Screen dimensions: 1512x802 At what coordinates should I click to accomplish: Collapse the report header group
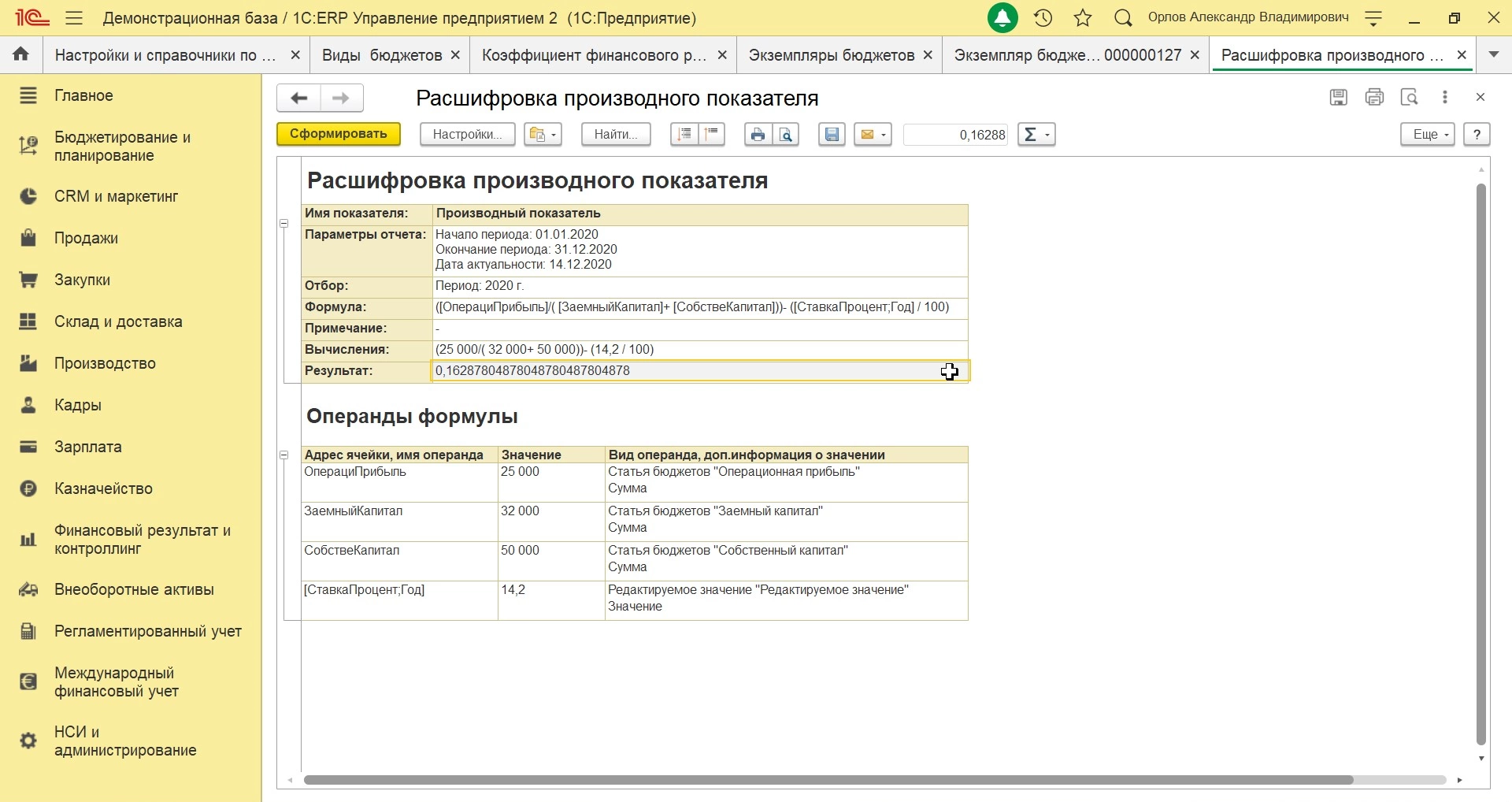click(x=284, y=224)
